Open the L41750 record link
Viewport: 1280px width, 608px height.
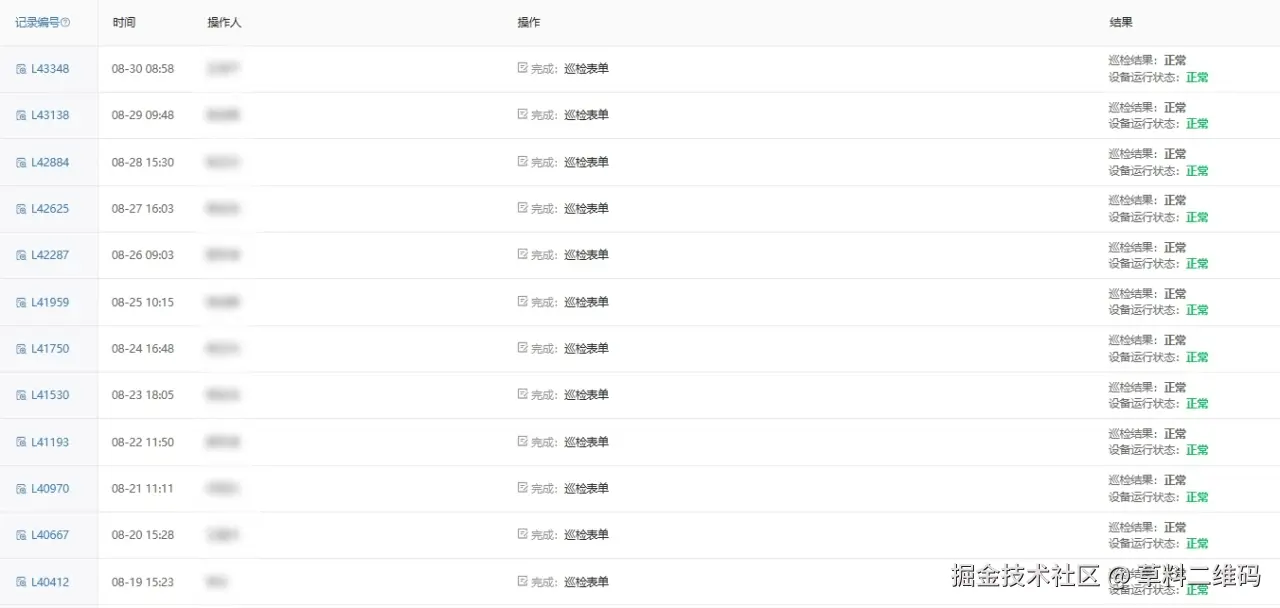50,349
